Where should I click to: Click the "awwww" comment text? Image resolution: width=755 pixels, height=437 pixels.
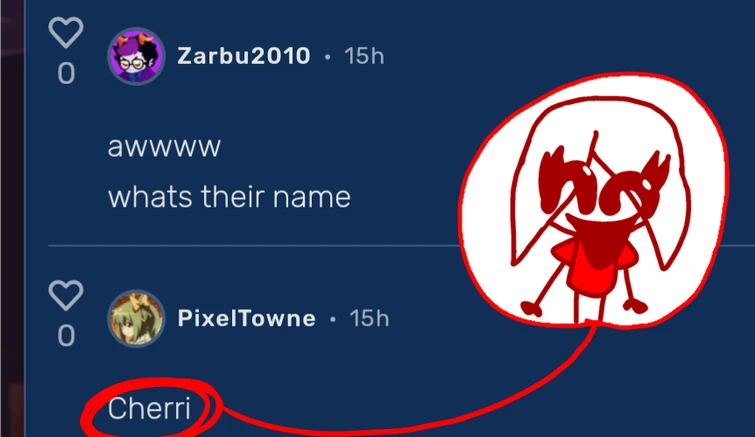coord(164,147)
